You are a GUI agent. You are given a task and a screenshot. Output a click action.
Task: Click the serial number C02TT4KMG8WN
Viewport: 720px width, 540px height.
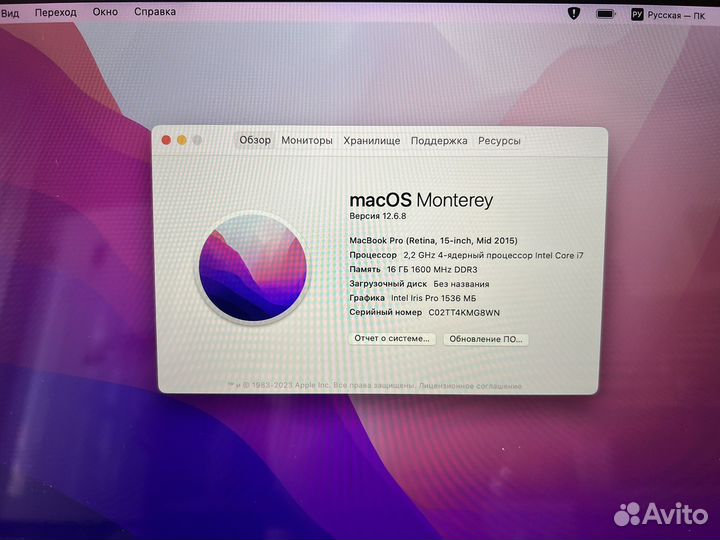click(464, 313)
